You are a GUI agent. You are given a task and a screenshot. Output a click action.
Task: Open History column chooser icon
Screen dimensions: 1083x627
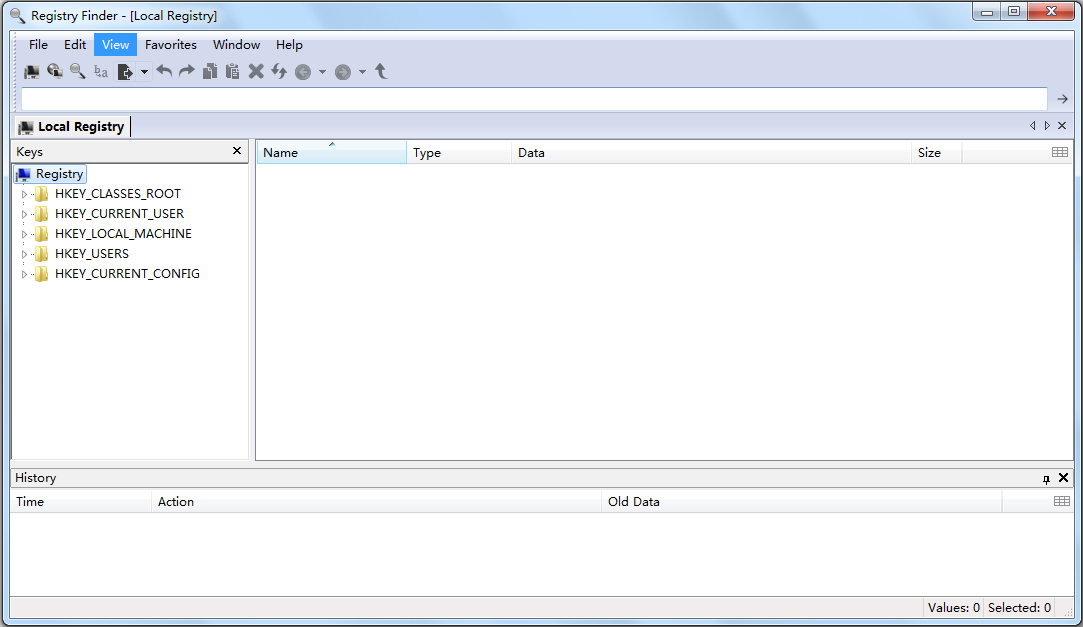[1062, 501]
